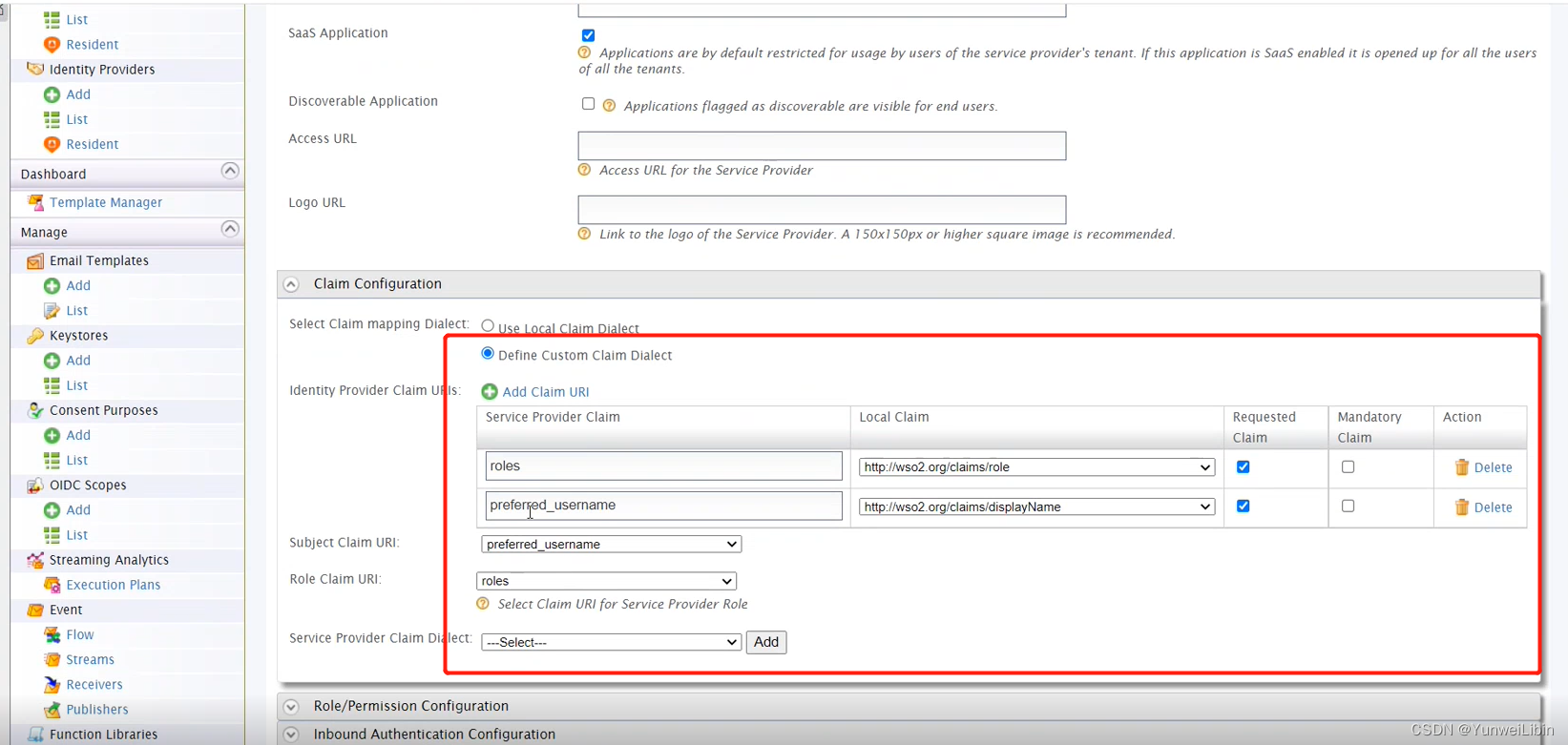Click the List icon under Email Templates
Viewport: 1568px width, 745px height.
pyautogui.click(x=52, y=310)
